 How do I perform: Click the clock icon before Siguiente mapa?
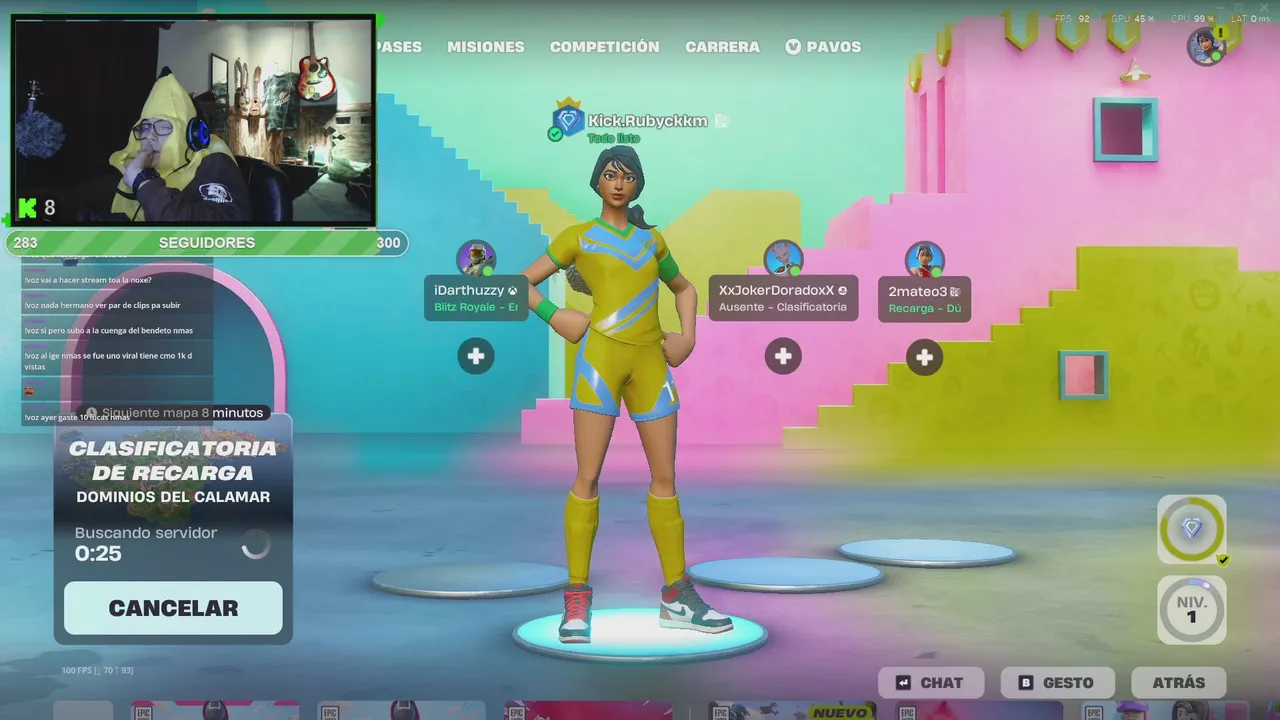(92, 413)
